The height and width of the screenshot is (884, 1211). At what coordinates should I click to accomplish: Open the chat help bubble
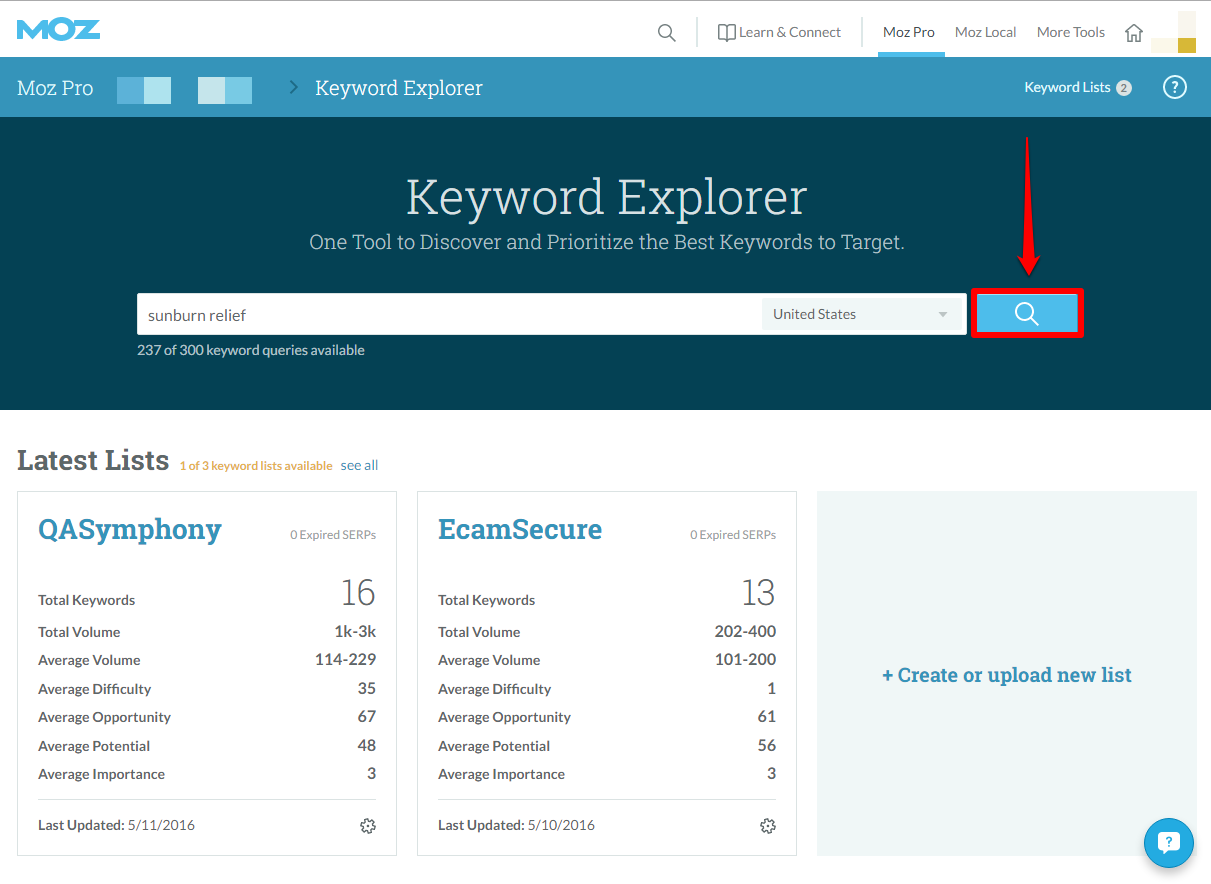tap(1168, 842)
